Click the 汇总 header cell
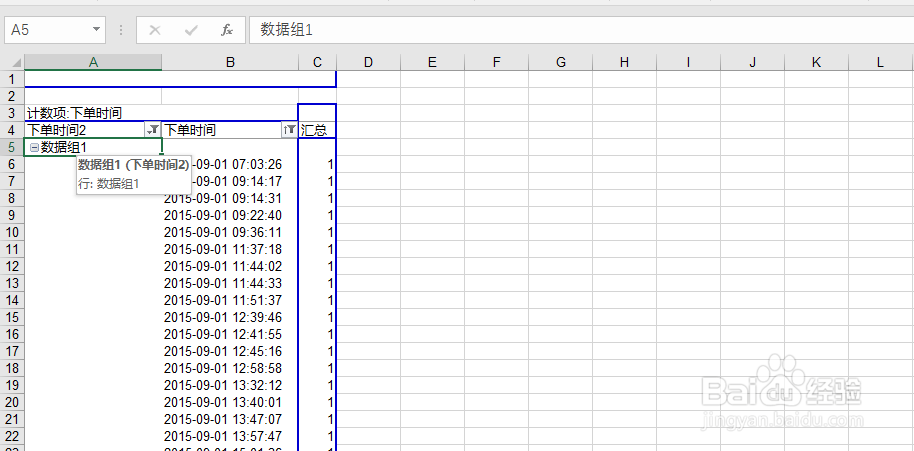Viewport: 914px width, 451px height. [x=317, y=130]
